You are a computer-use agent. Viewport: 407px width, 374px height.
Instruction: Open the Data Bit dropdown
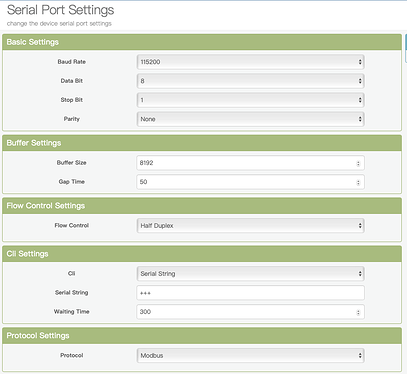250,81
